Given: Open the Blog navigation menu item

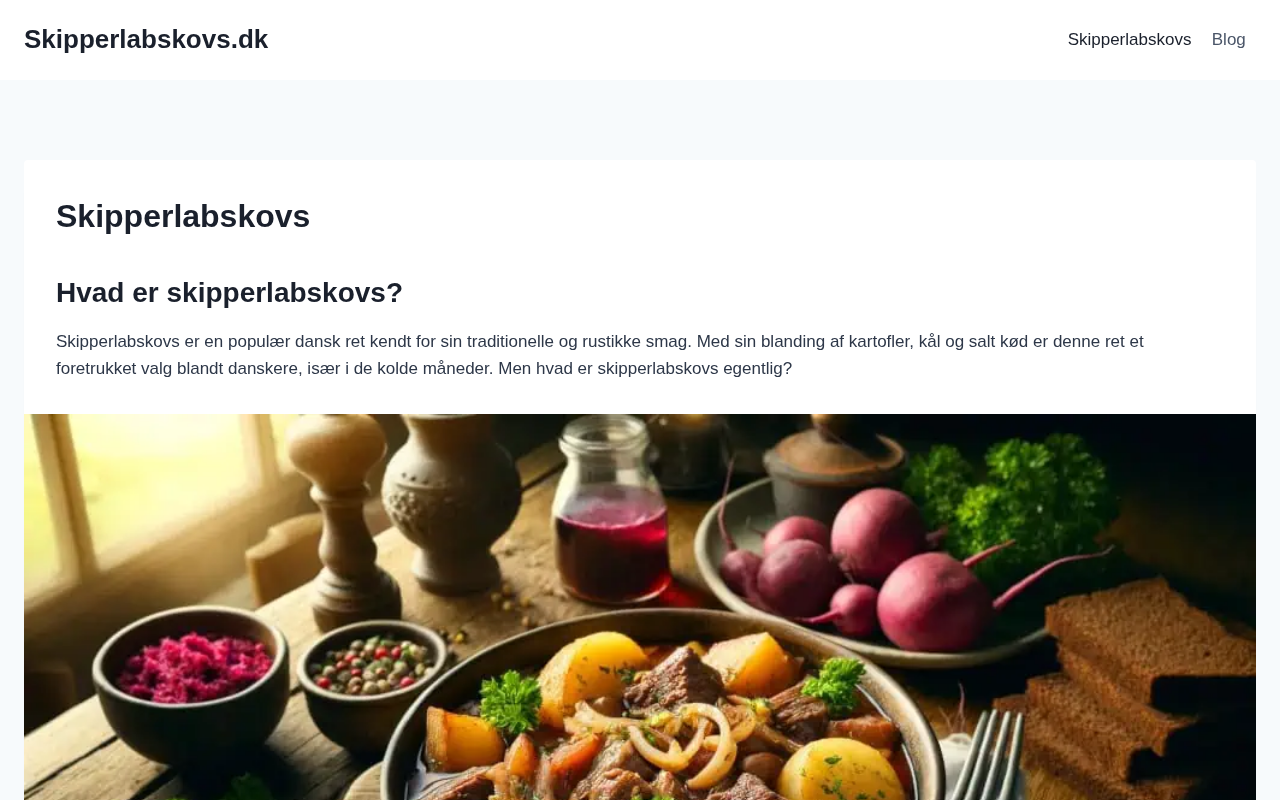Looking at the screenshot, I should point(1228,40).
